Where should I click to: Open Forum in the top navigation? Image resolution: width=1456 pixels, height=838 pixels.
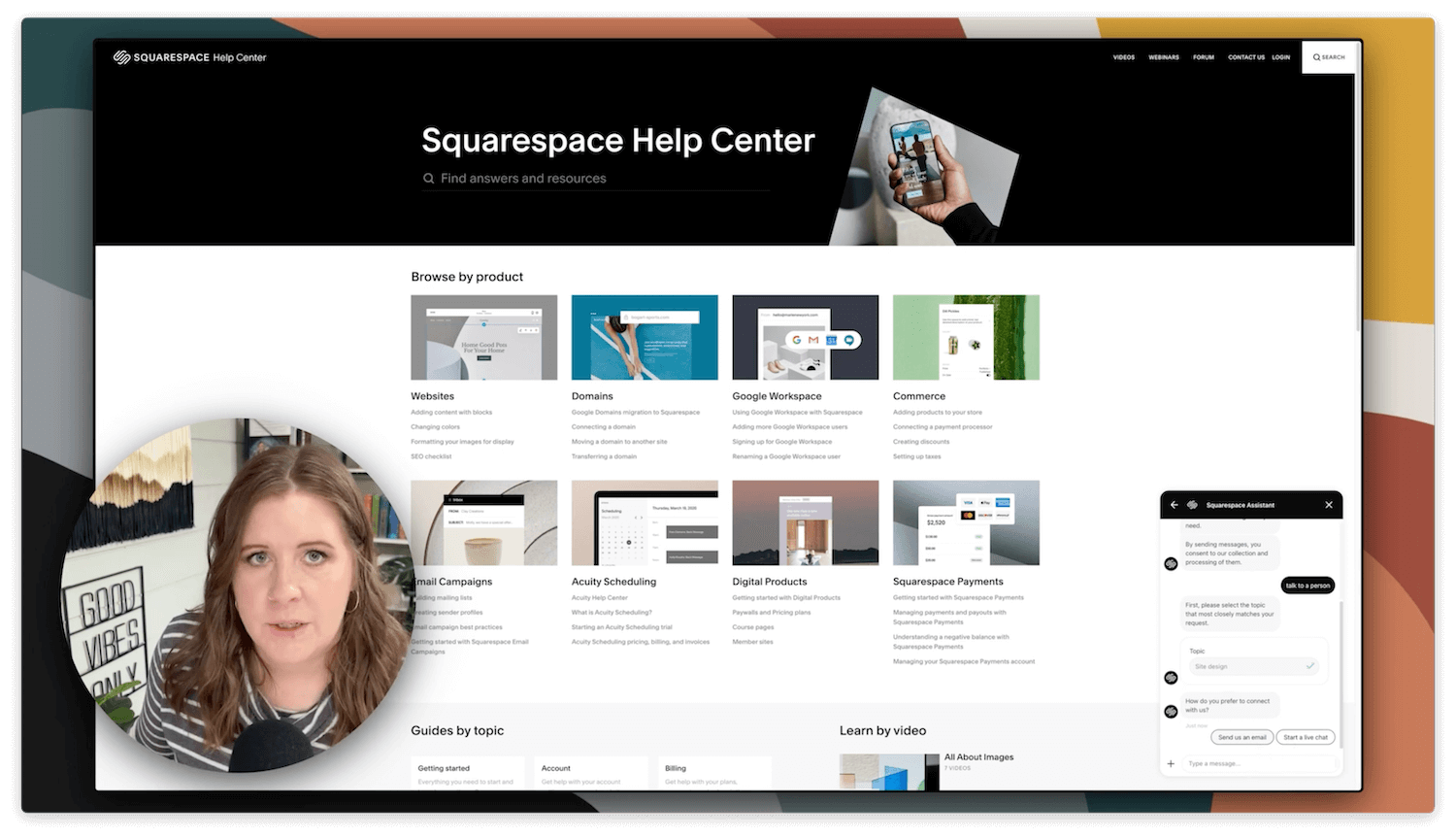[1204, 57]
